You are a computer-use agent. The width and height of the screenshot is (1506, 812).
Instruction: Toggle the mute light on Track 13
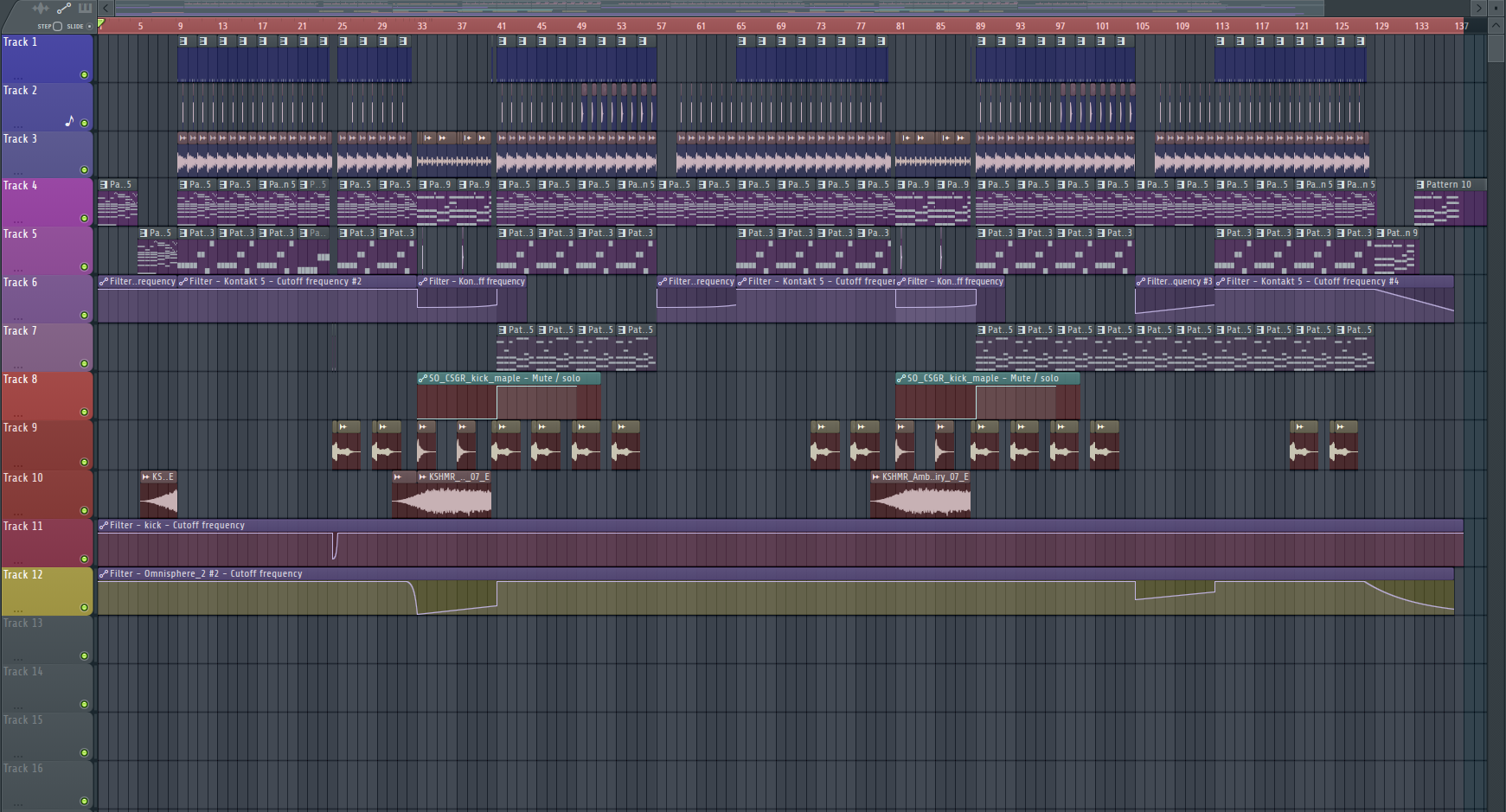pyautogui.click(x=84, y=655)
